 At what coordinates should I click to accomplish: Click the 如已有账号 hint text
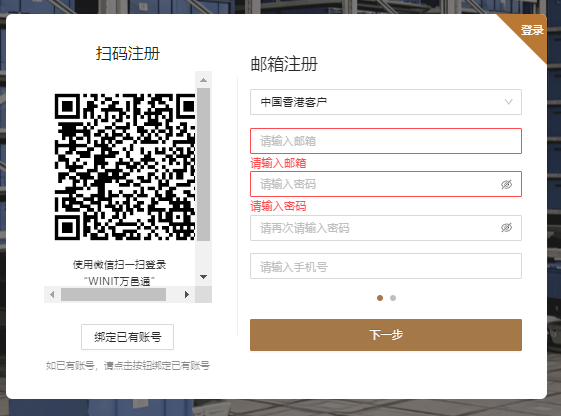click(127, 366)
